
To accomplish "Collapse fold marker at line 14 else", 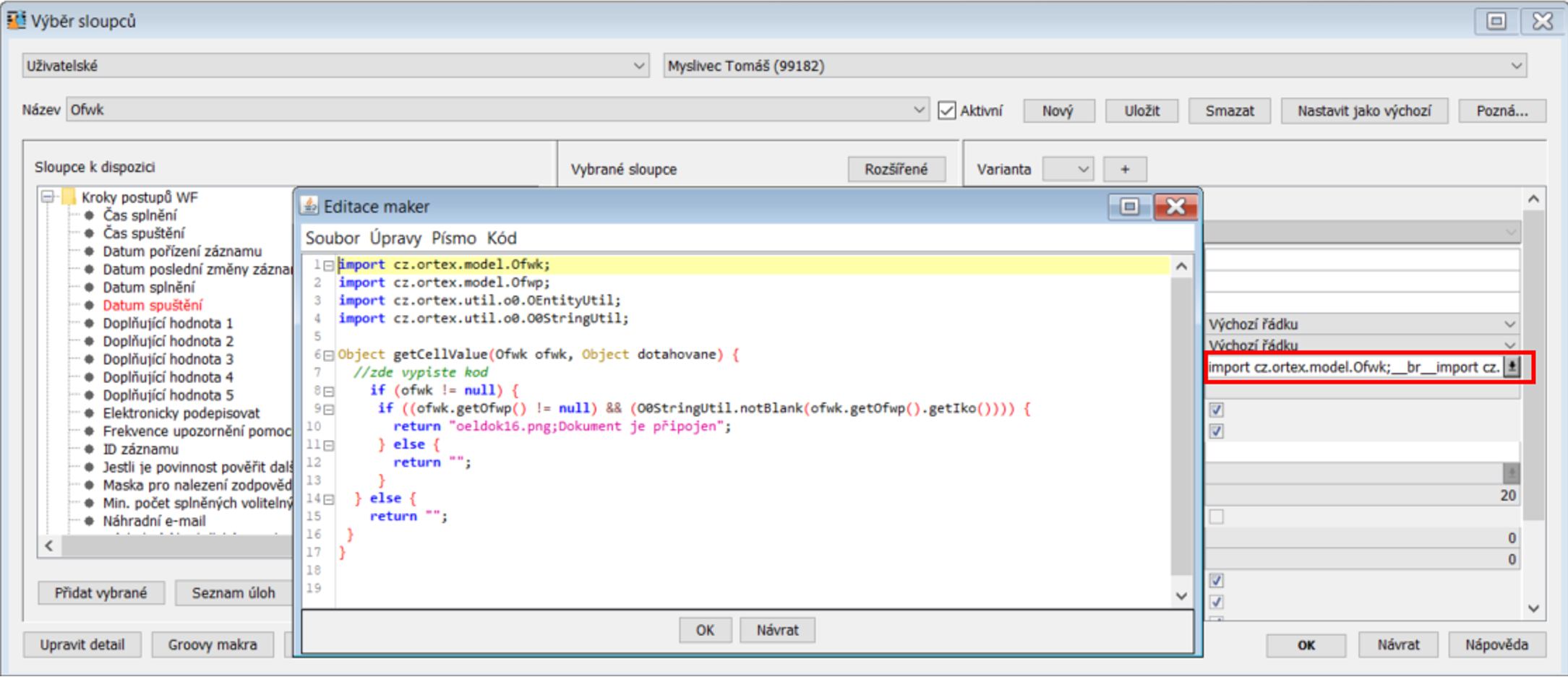I will click(x=329, y=499).
